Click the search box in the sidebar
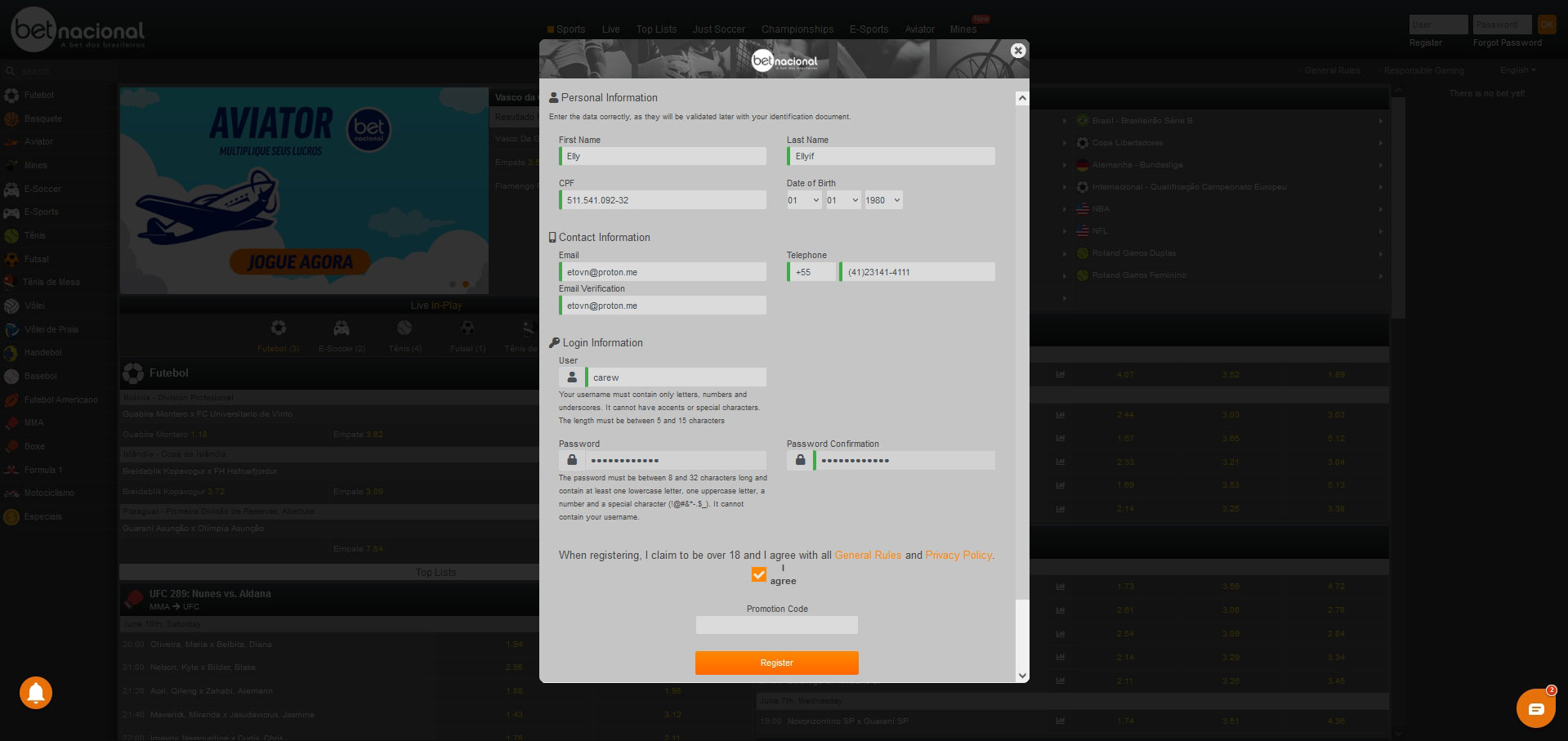The width and height of the screenshot is (1568, 741). coord(57,71)
